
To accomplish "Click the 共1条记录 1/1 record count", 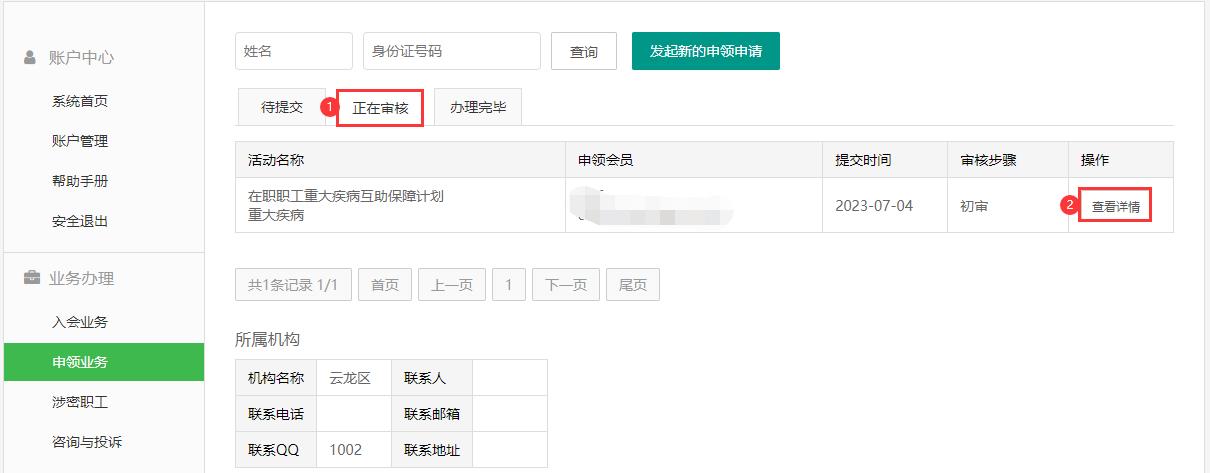I will pyautogui.click(x=293, y=285).
